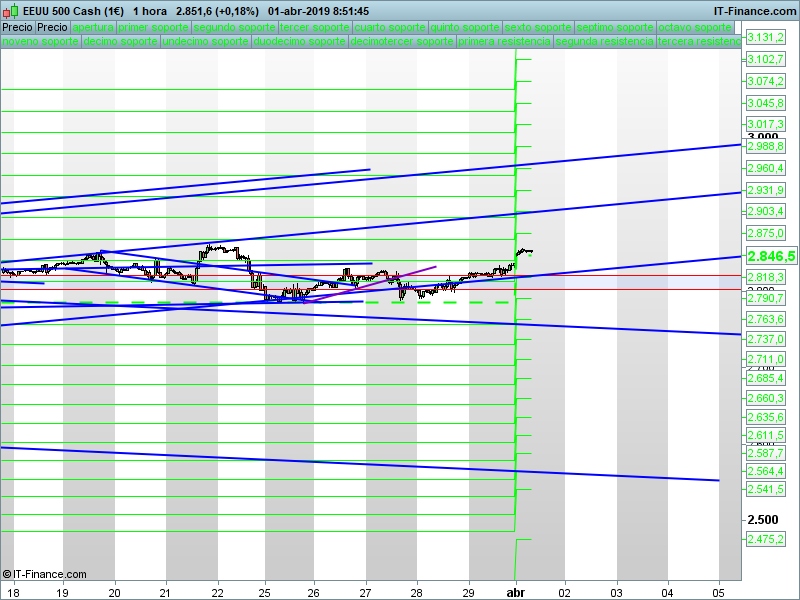Click the current price label 2.846,5
This screenshot has width=800, height=600.
coord(771,256)
